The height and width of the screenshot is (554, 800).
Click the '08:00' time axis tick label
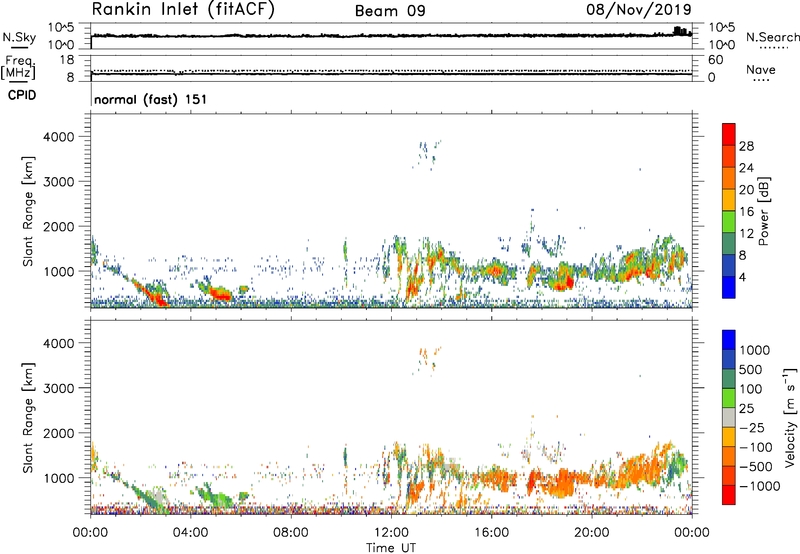click(x=290, y=533)
